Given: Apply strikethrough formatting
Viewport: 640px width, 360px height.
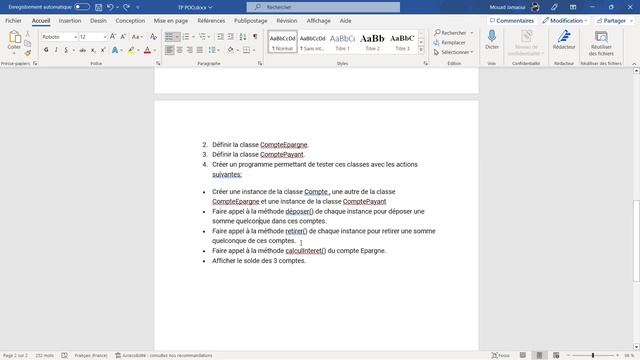Looking at the screenshot, I should 82,50.
